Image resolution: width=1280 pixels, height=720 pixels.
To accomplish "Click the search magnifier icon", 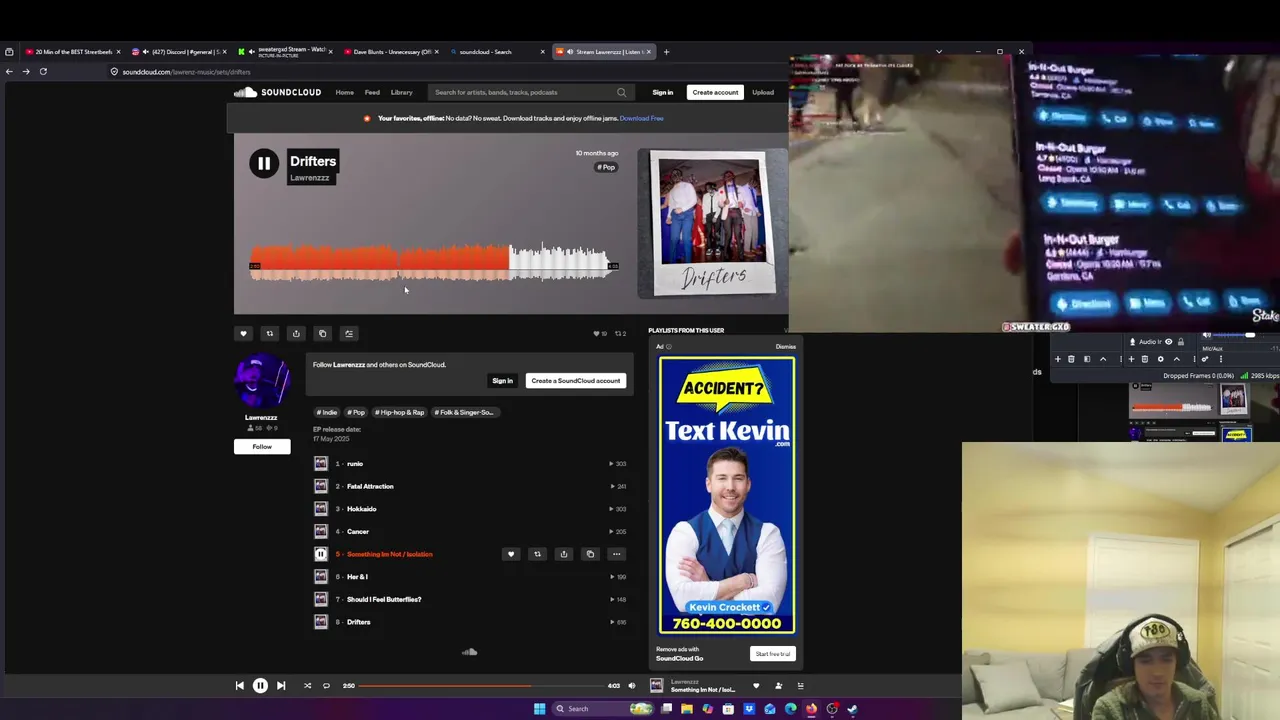I will 622,92.
